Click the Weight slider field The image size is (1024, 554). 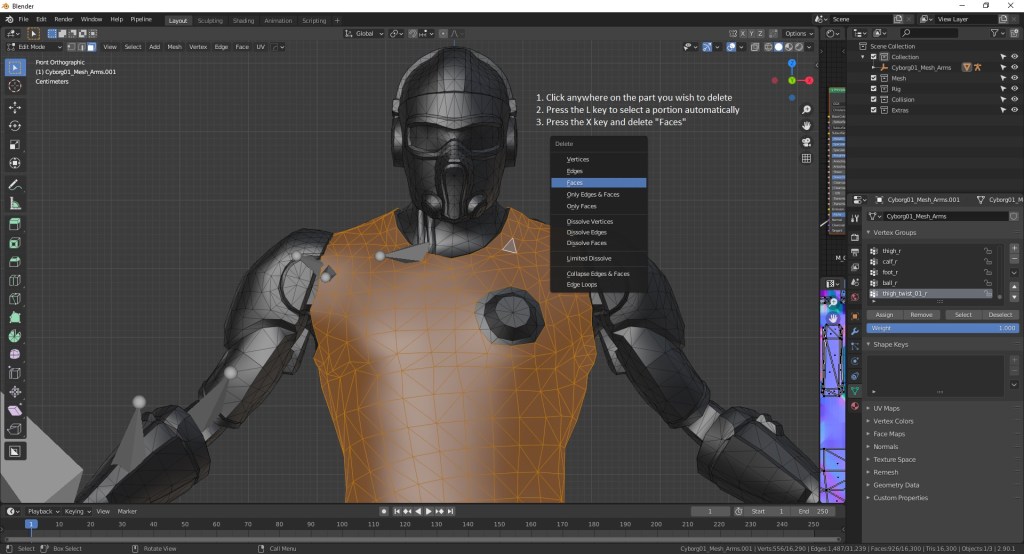(942, 328)
